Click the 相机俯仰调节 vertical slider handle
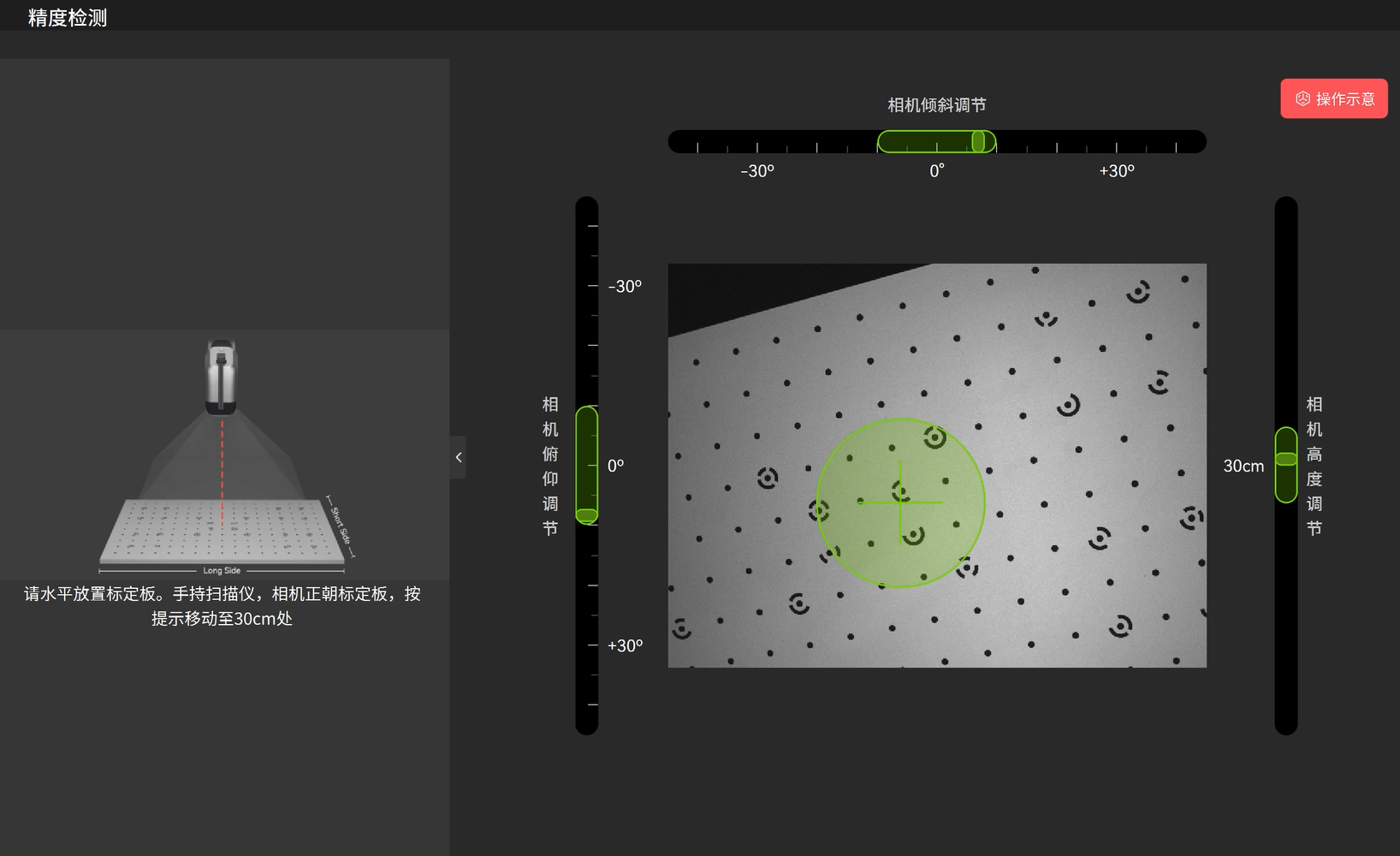This screenshot has width=1400, height=856. tap(586, 515)
